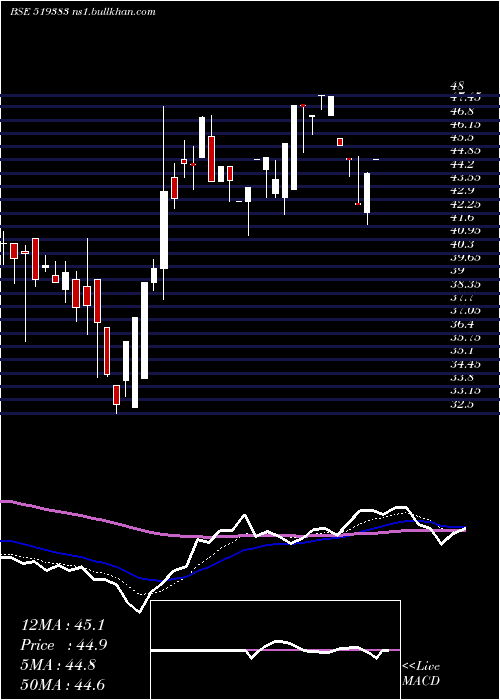Select the '46.15' price axis label
Screen dimensions: 500x700
[465, 124]
